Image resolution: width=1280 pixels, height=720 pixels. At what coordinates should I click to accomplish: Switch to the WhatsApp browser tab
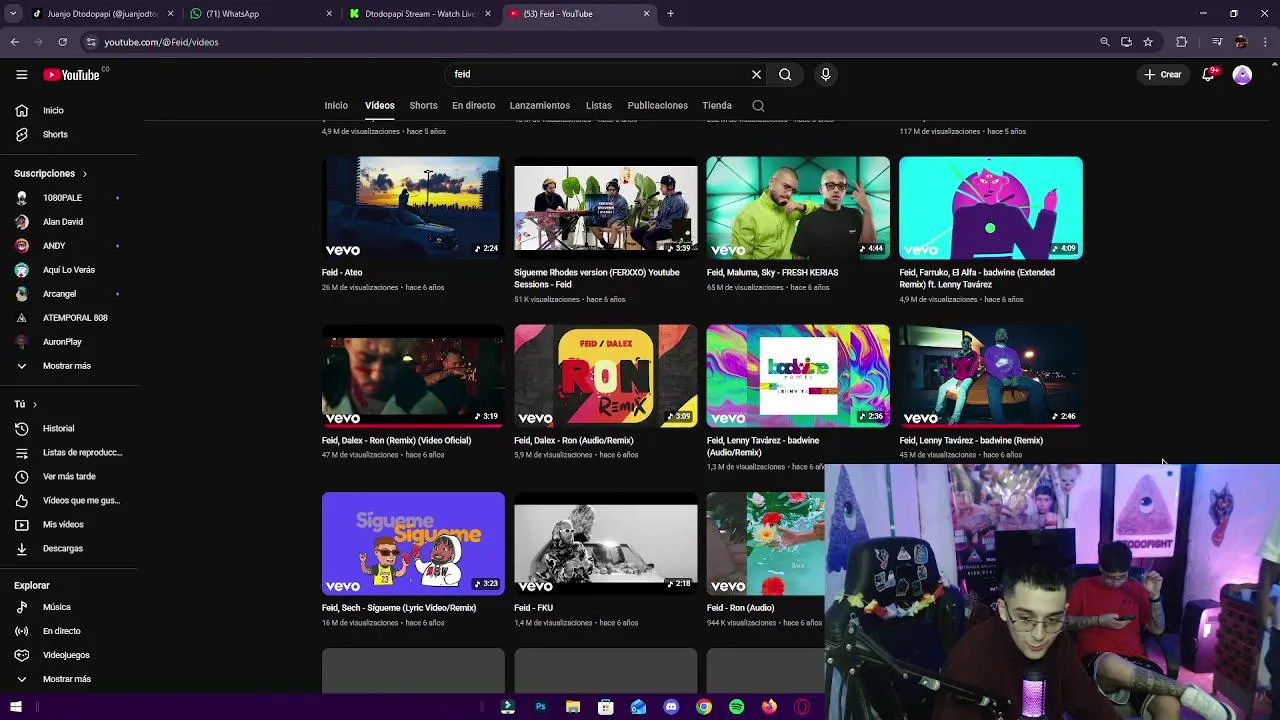click(262, 14)
